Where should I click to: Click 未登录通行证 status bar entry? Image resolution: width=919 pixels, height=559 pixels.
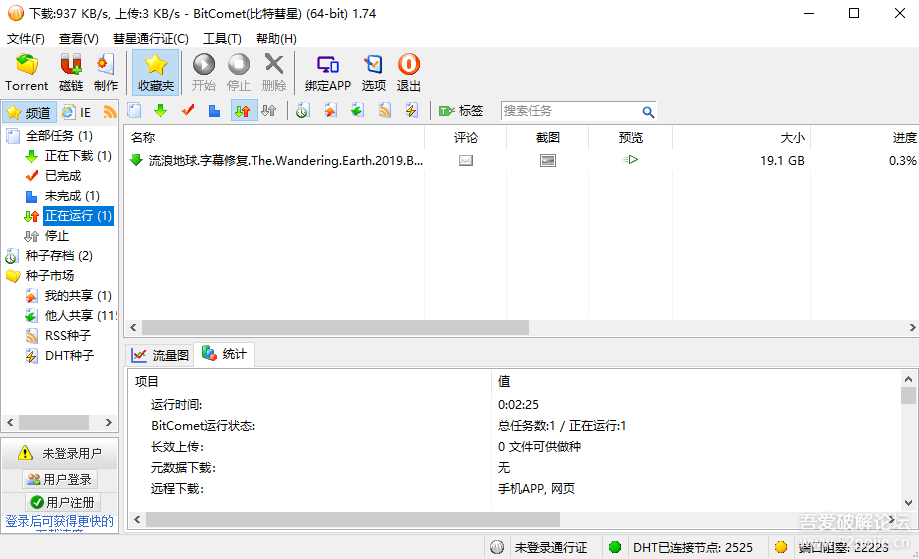[550, 547]
